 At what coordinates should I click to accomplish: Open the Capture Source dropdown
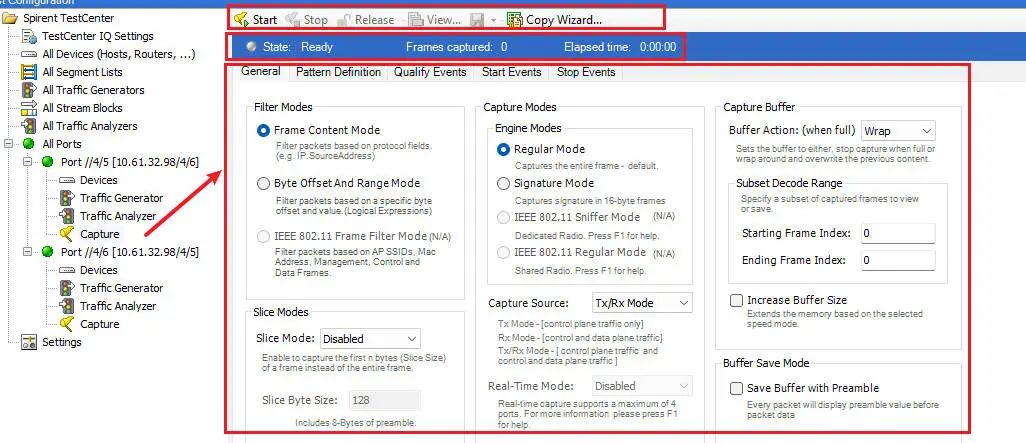640,303
